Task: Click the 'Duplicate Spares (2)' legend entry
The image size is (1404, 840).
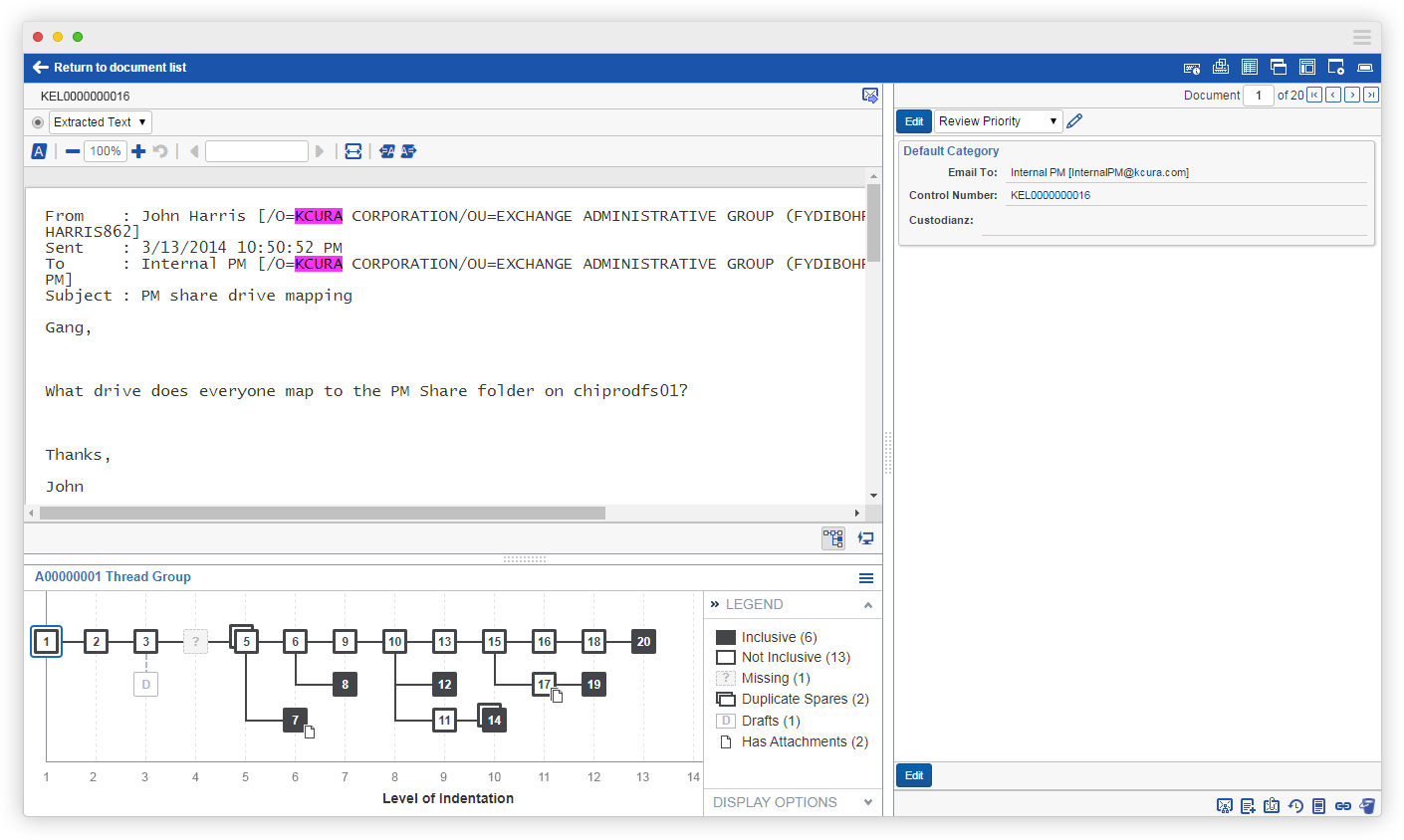Action: click(x=793, y=699)
